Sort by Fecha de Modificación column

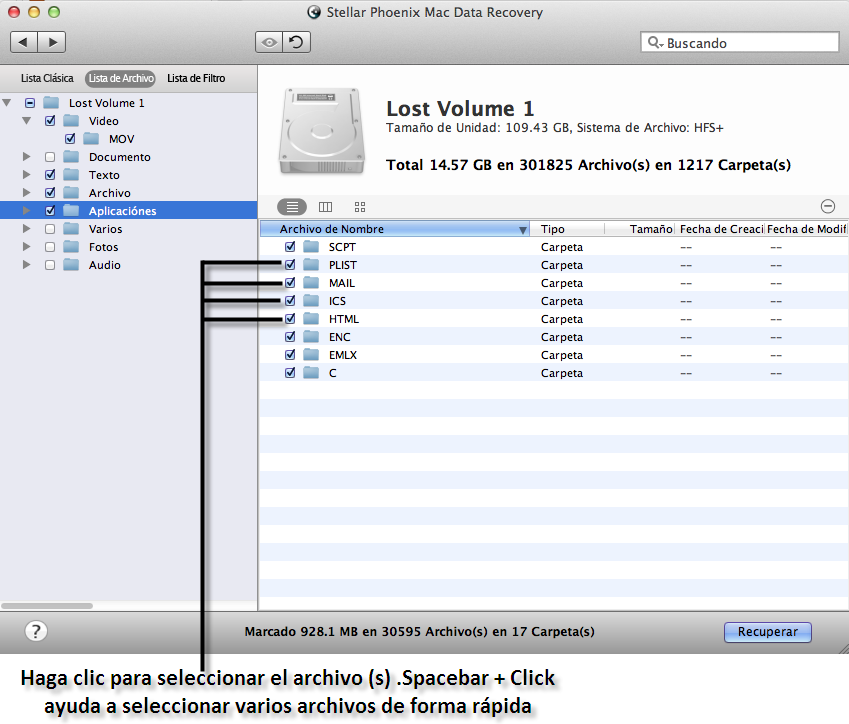tap(806, 229)
